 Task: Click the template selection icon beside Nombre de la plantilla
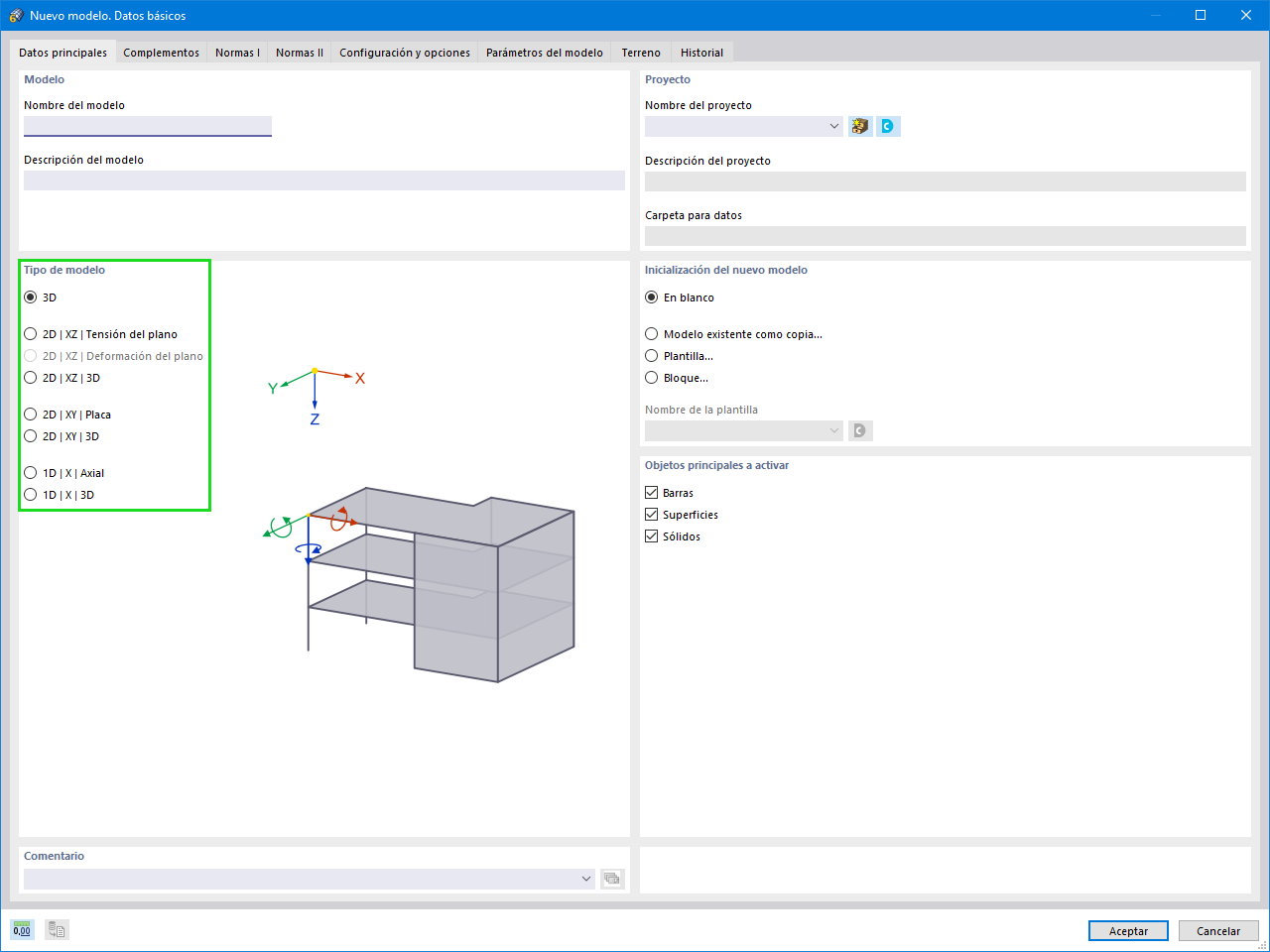tap(859, 430)
